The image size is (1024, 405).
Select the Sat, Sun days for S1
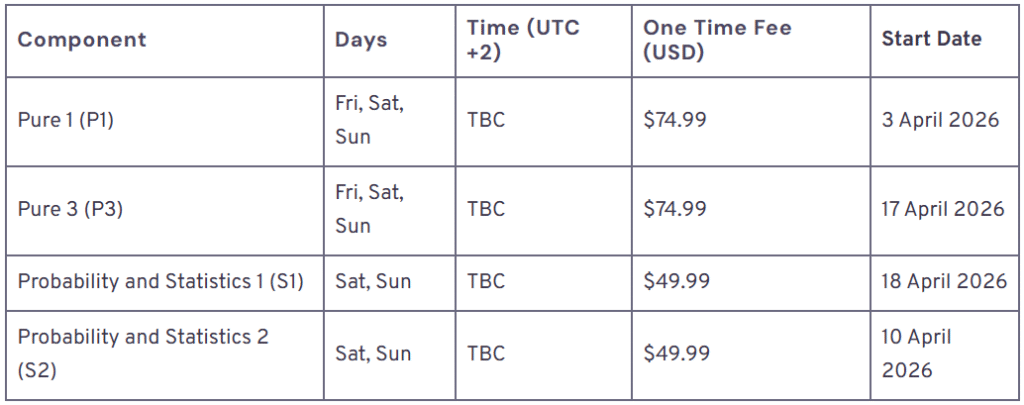[x=373, y=281]
